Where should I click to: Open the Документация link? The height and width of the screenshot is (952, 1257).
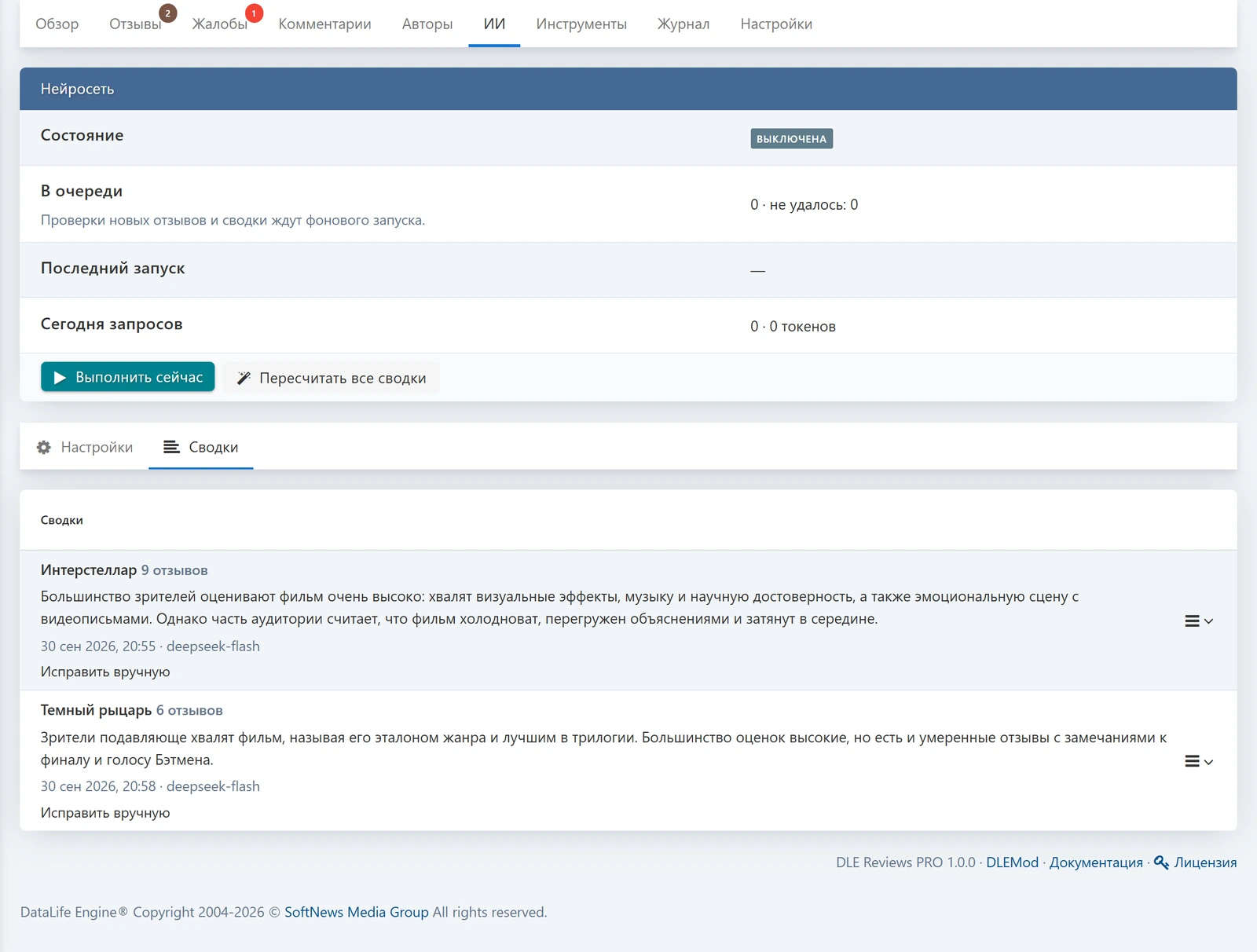pyautogui.click(x=1096, y=862)
